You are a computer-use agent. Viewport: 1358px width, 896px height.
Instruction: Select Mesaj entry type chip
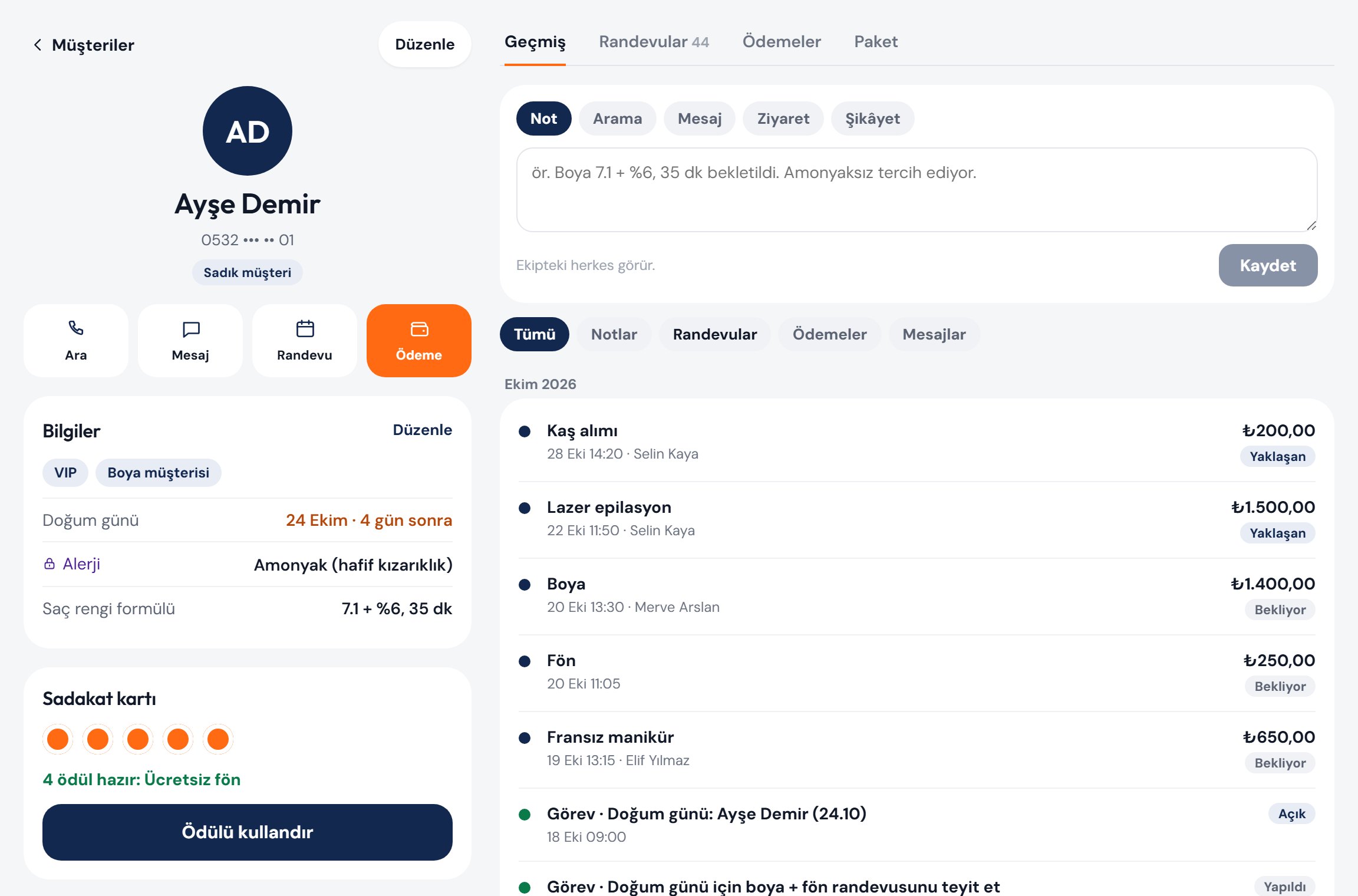coord(700,118)
